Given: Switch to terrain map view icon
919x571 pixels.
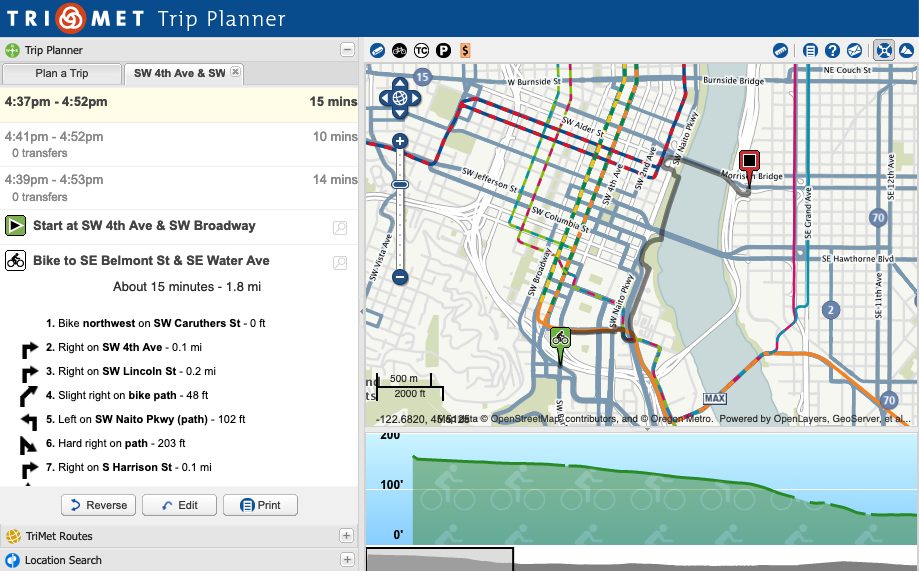Looking at the screenshot, I should tap(906, 50).
